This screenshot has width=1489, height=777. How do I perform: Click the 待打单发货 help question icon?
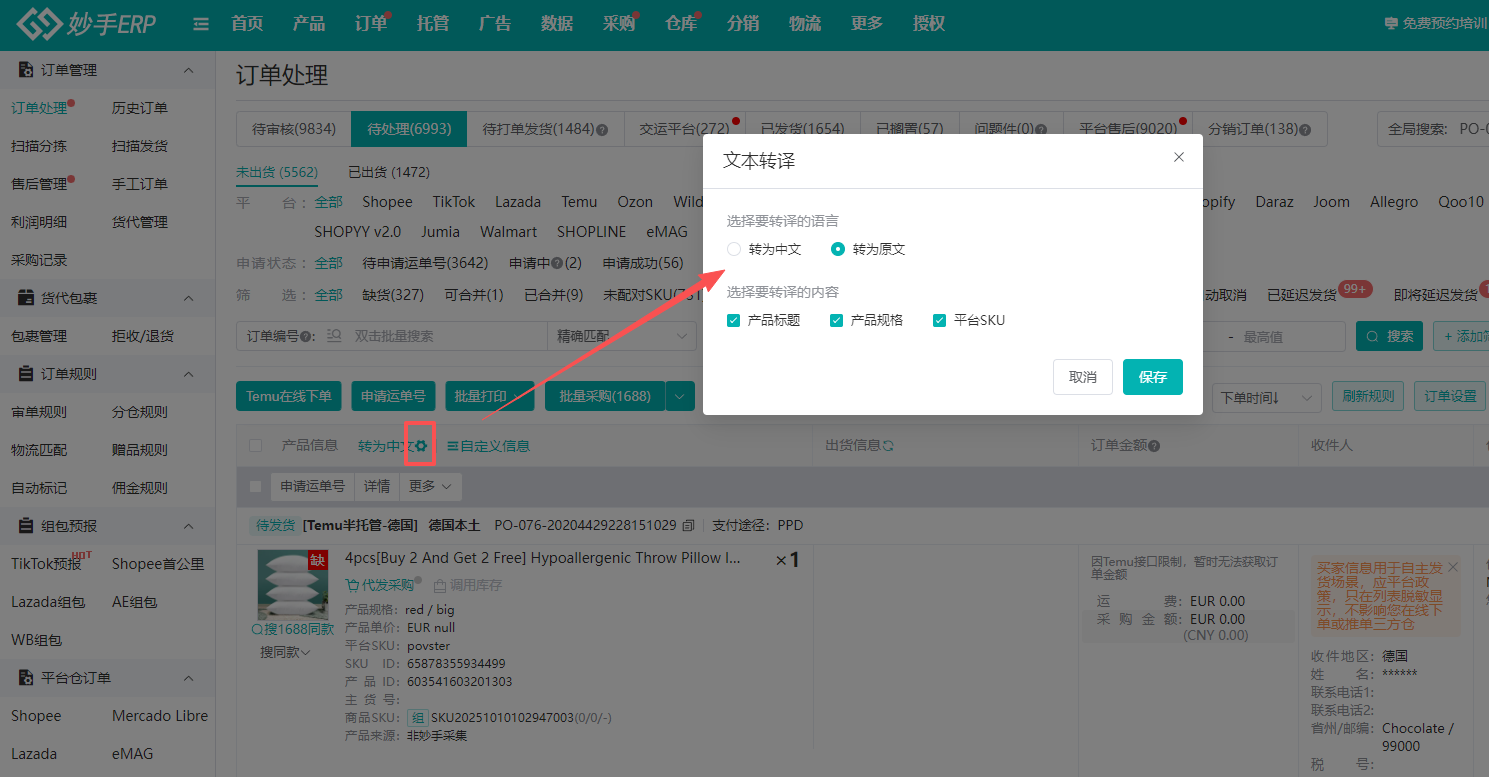tap(603, 130)
